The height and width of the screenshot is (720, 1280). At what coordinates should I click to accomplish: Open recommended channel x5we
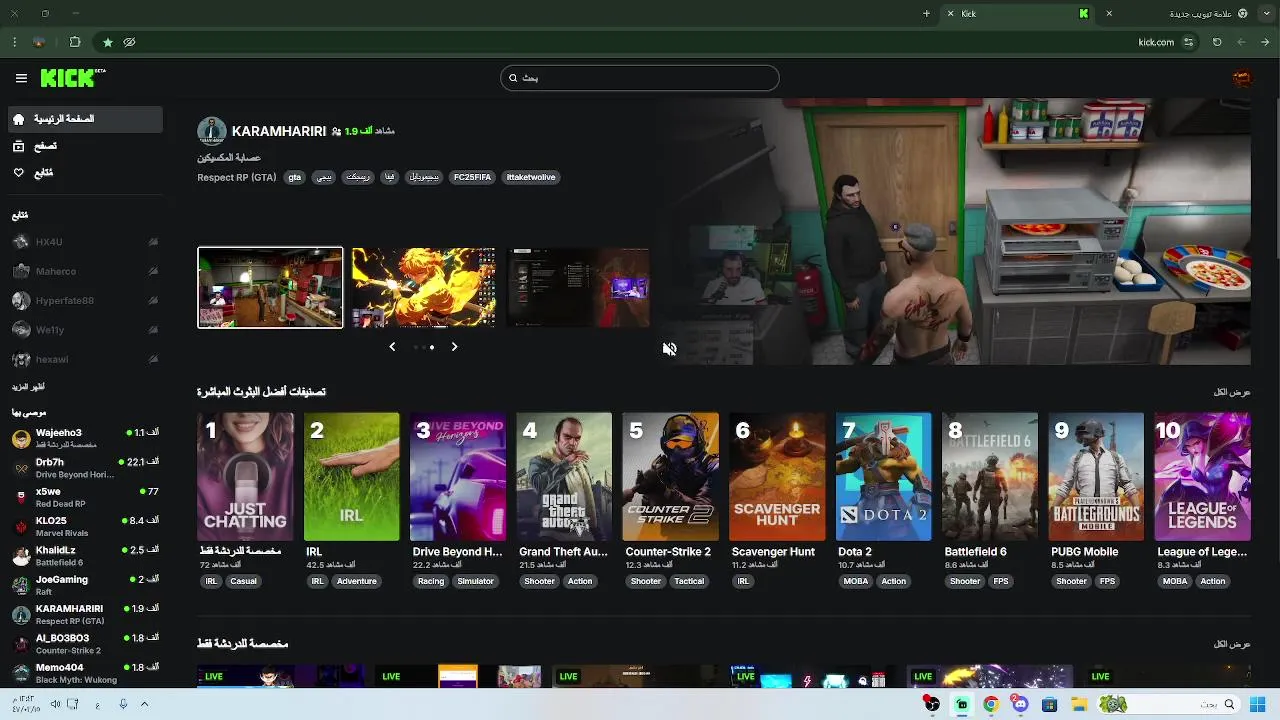pyautogui.click(x=85, y=497)
